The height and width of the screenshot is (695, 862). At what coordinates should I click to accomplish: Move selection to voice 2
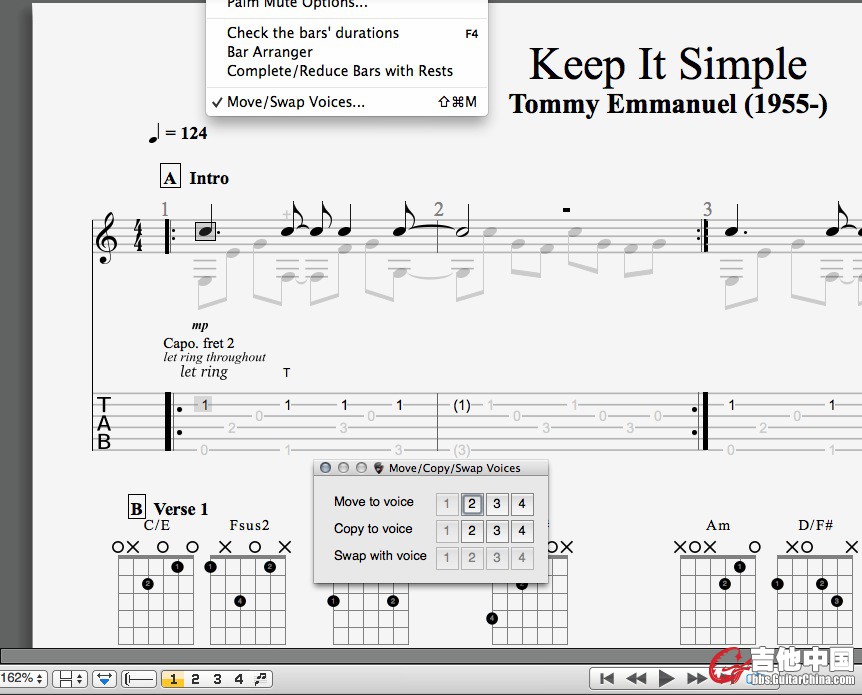[472, 504]
